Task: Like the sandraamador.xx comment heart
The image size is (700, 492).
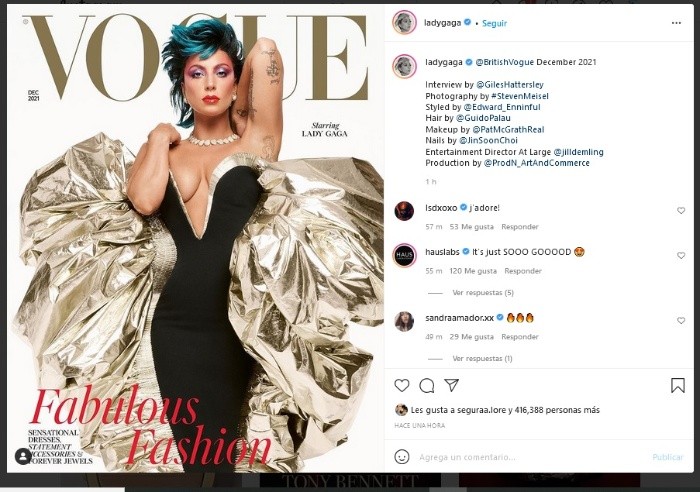Action: pyautogui.click(x=681, y=321)
